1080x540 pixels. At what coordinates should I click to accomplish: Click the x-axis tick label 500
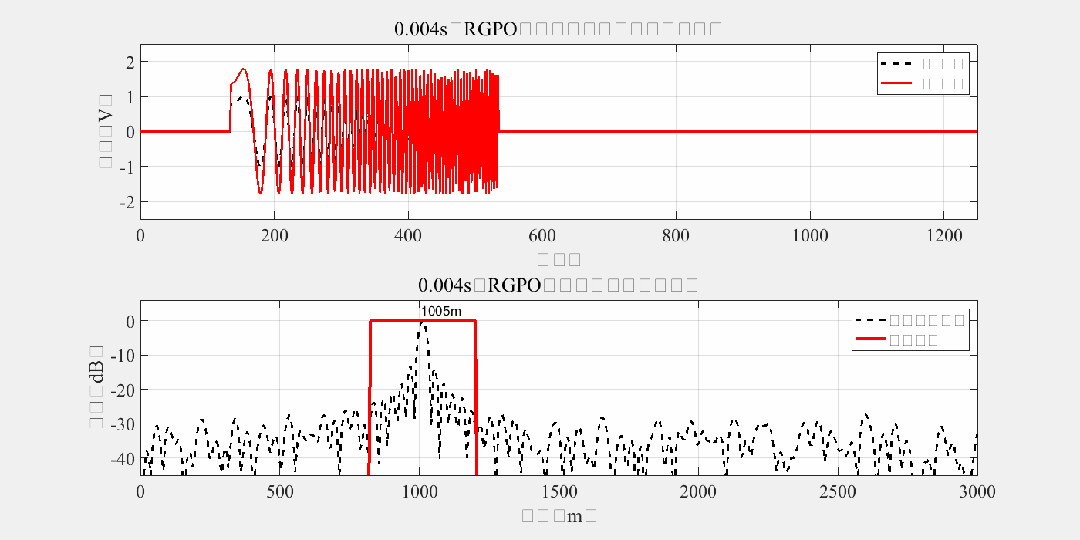(280, 491)
